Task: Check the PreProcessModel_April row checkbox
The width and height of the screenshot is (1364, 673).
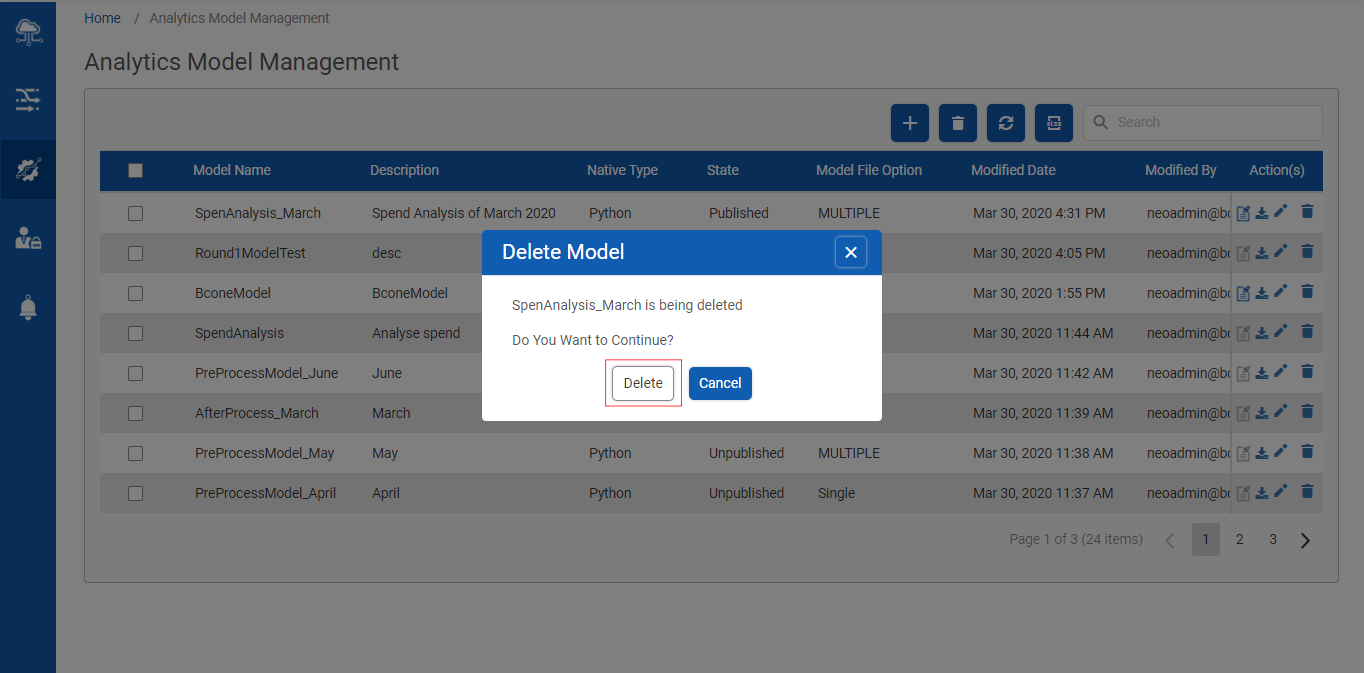Action: (136, 493)
